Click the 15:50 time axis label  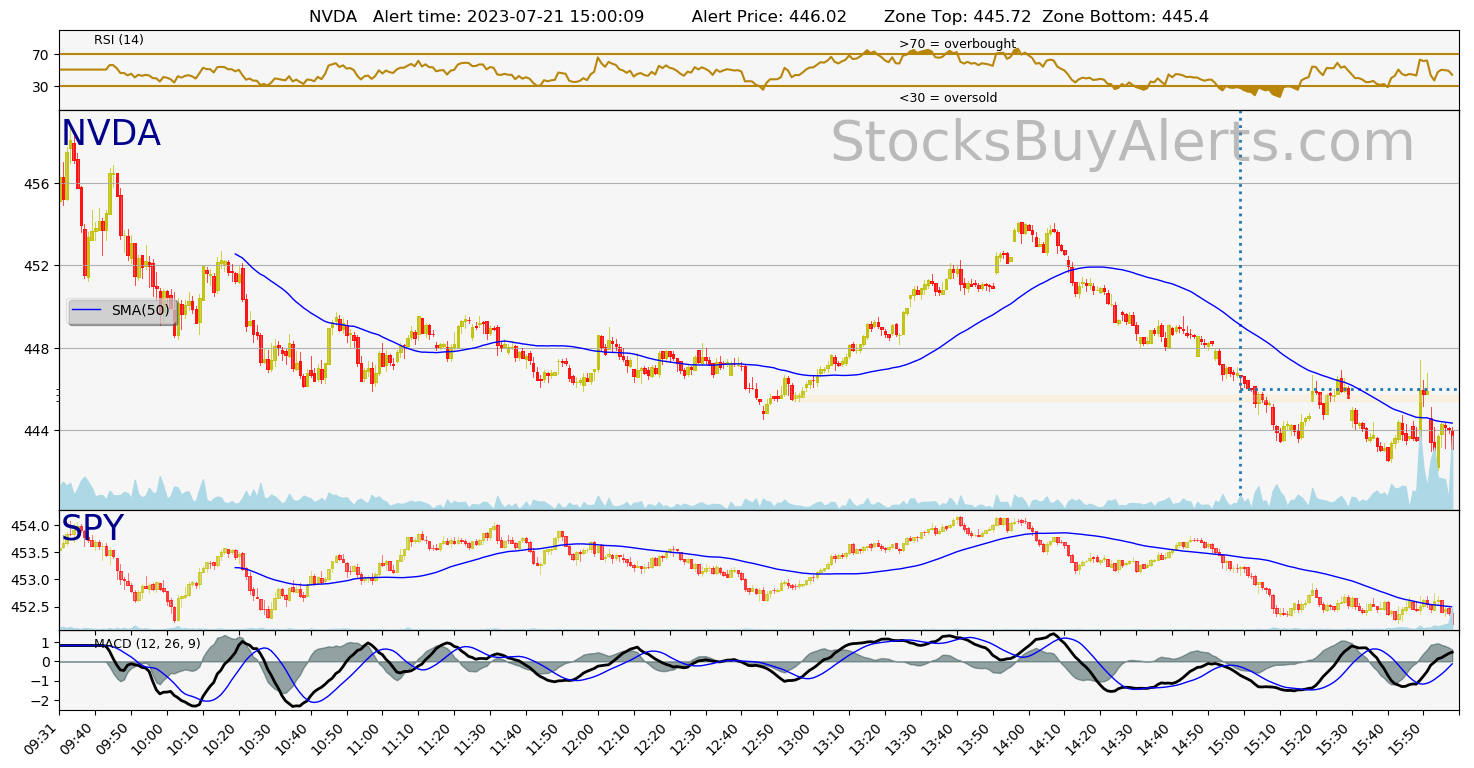coord(1408,737)
